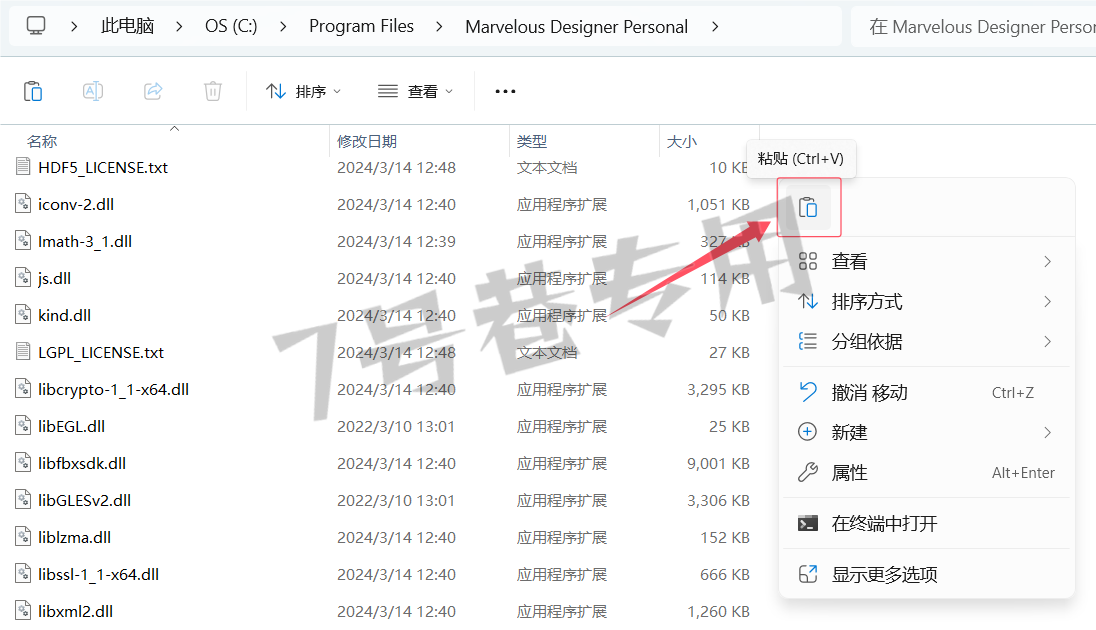
Task: Expand chevron after the monitor icon
Action: 74,27
